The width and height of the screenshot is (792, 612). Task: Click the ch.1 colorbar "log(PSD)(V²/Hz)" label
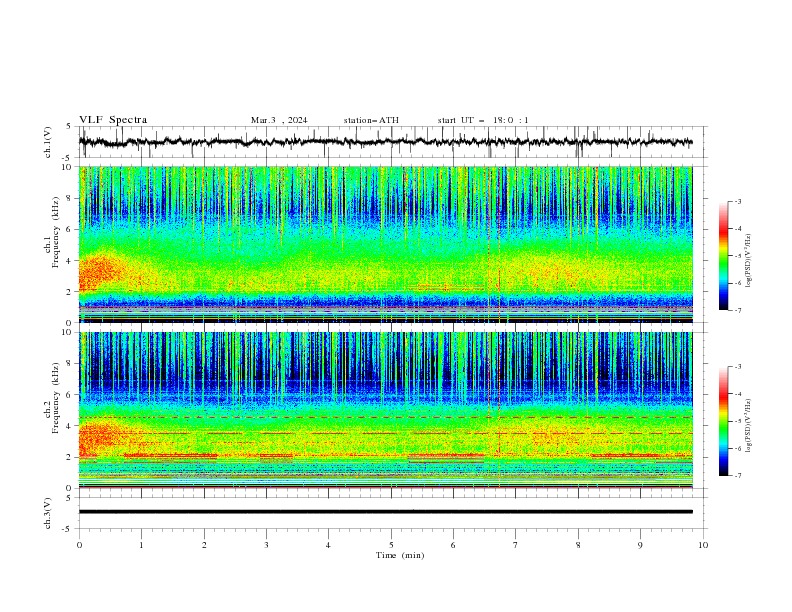(x=748, y=261)
